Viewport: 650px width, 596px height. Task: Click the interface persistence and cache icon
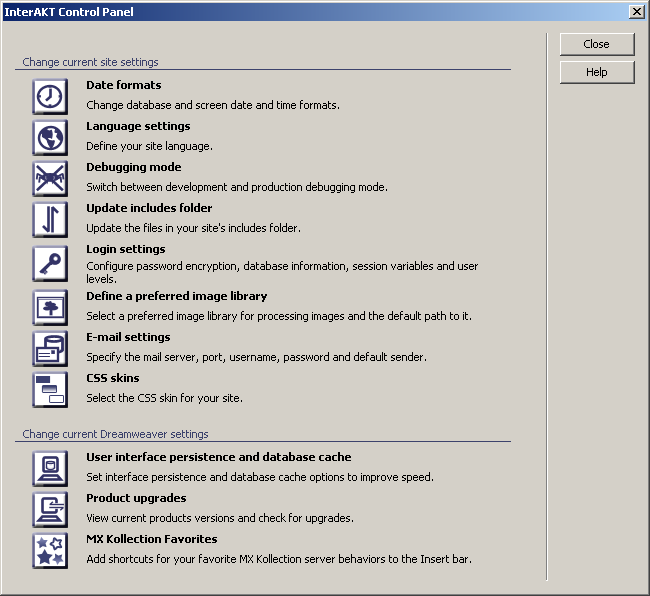pyautogui.click(x=49, y=468)
